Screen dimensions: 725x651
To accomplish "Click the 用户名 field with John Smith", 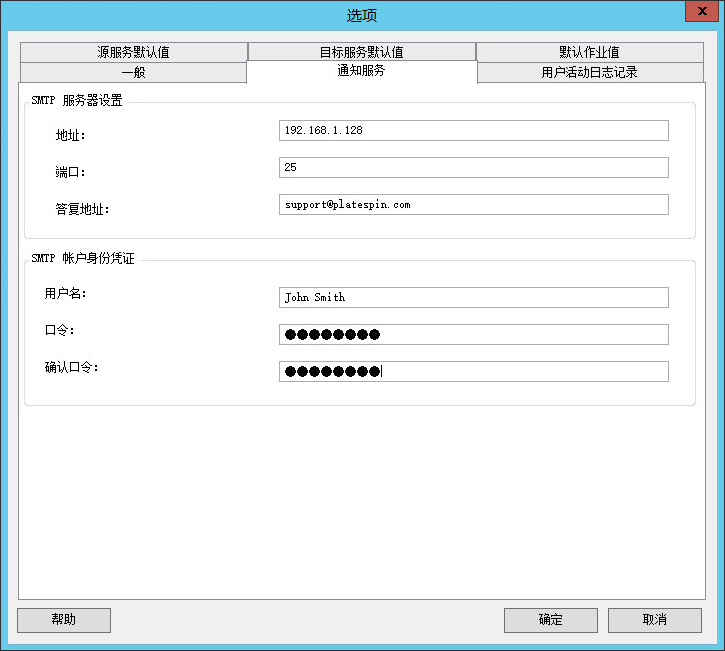I will coord(473,297).
